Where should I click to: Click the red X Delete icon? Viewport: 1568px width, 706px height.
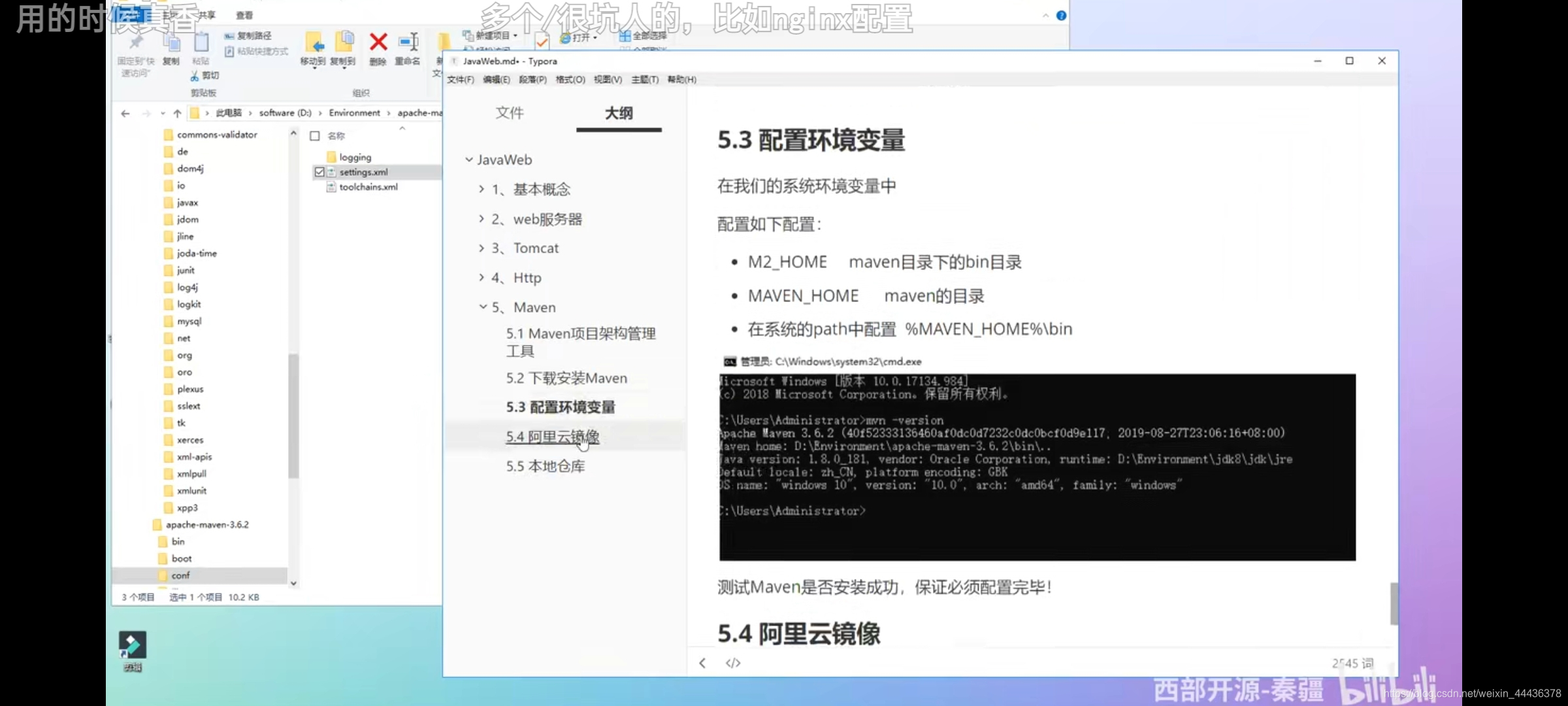click(378, 42)
